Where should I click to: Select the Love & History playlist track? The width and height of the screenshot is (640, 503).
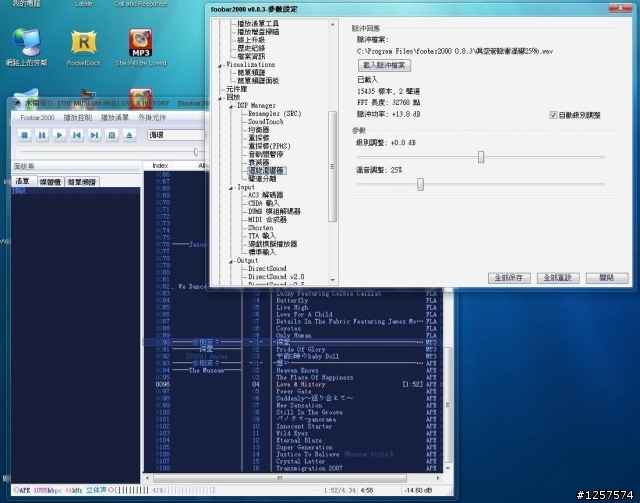click(301, 385)
